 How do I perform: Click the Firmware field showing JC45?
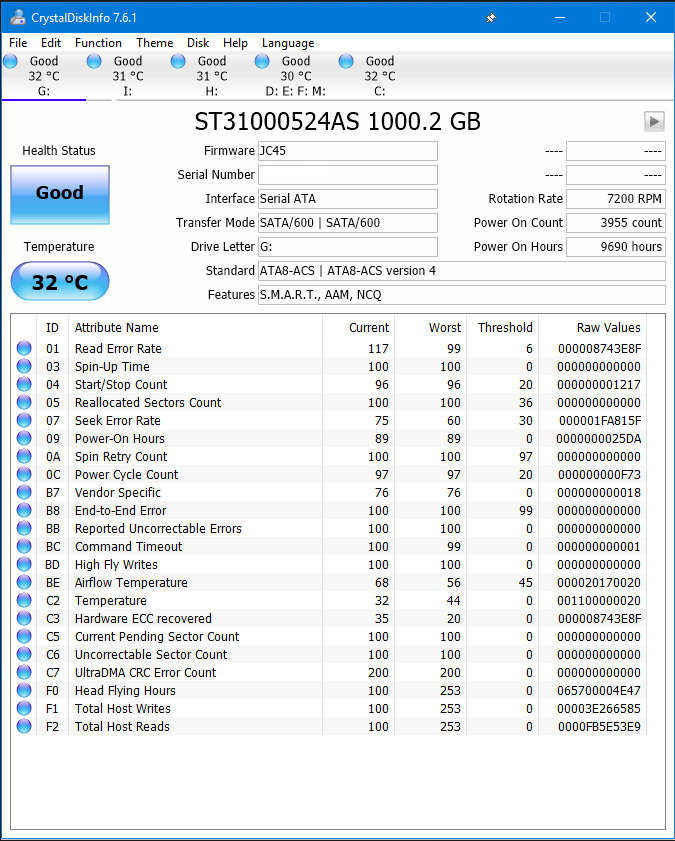tap(347, 151)
